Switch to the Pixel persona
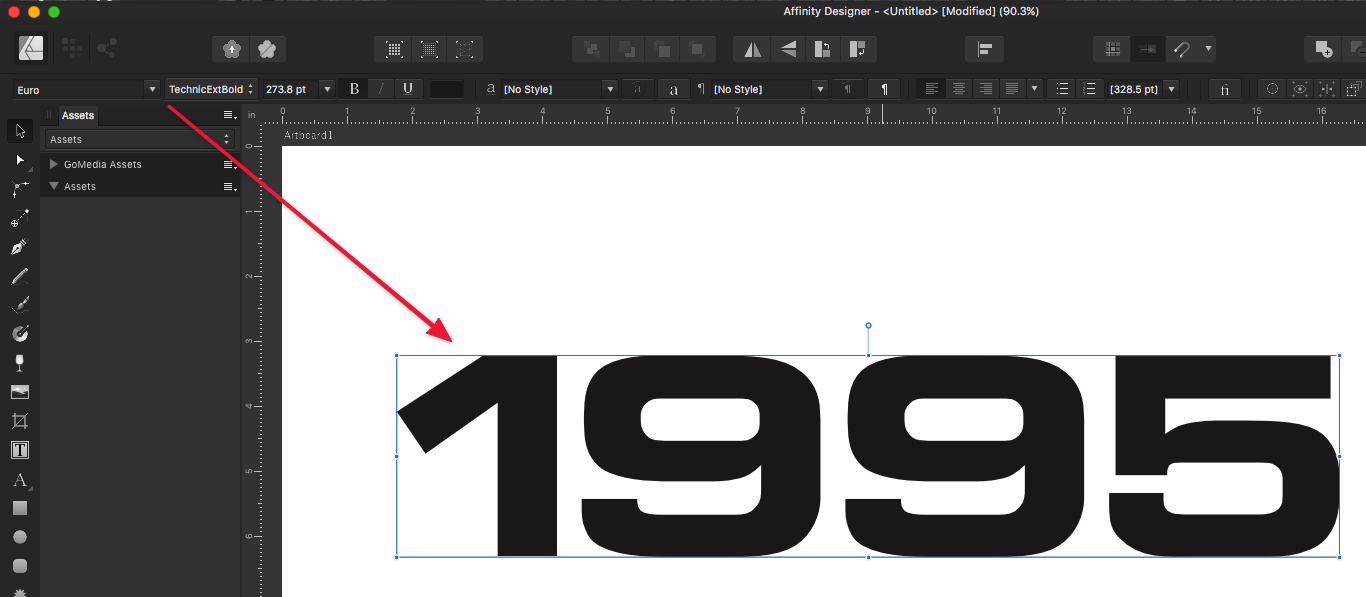1366x597 pixels. (x=72, y=48)
